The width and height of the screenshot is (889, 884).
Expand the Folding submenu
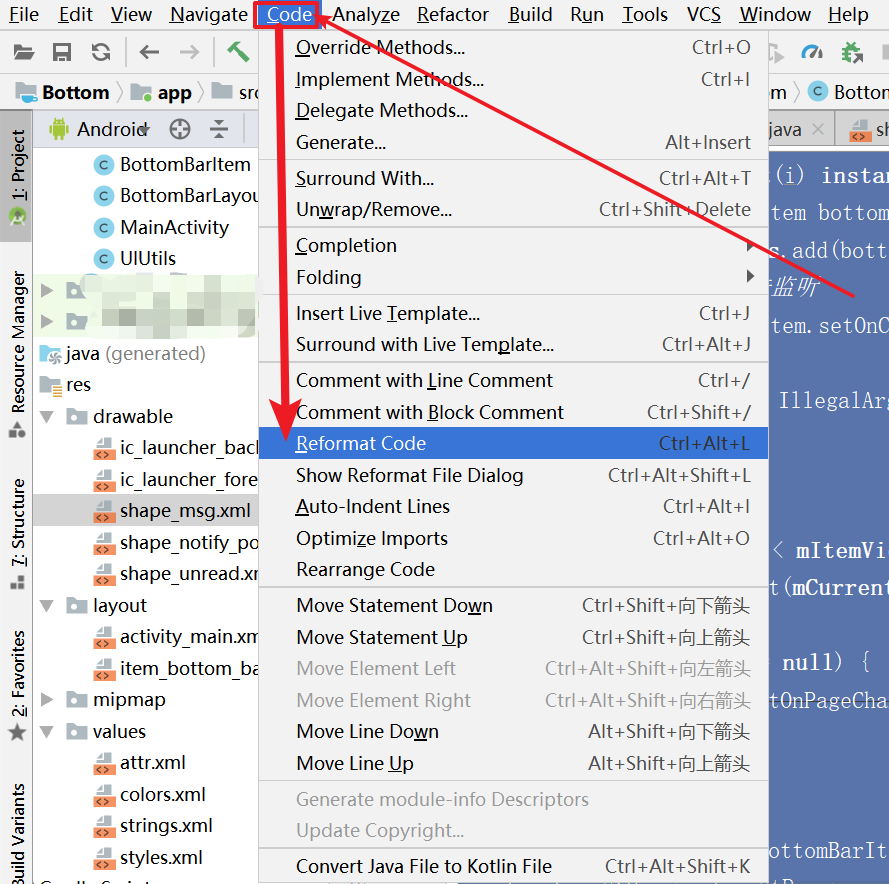[x=514, y=277]
